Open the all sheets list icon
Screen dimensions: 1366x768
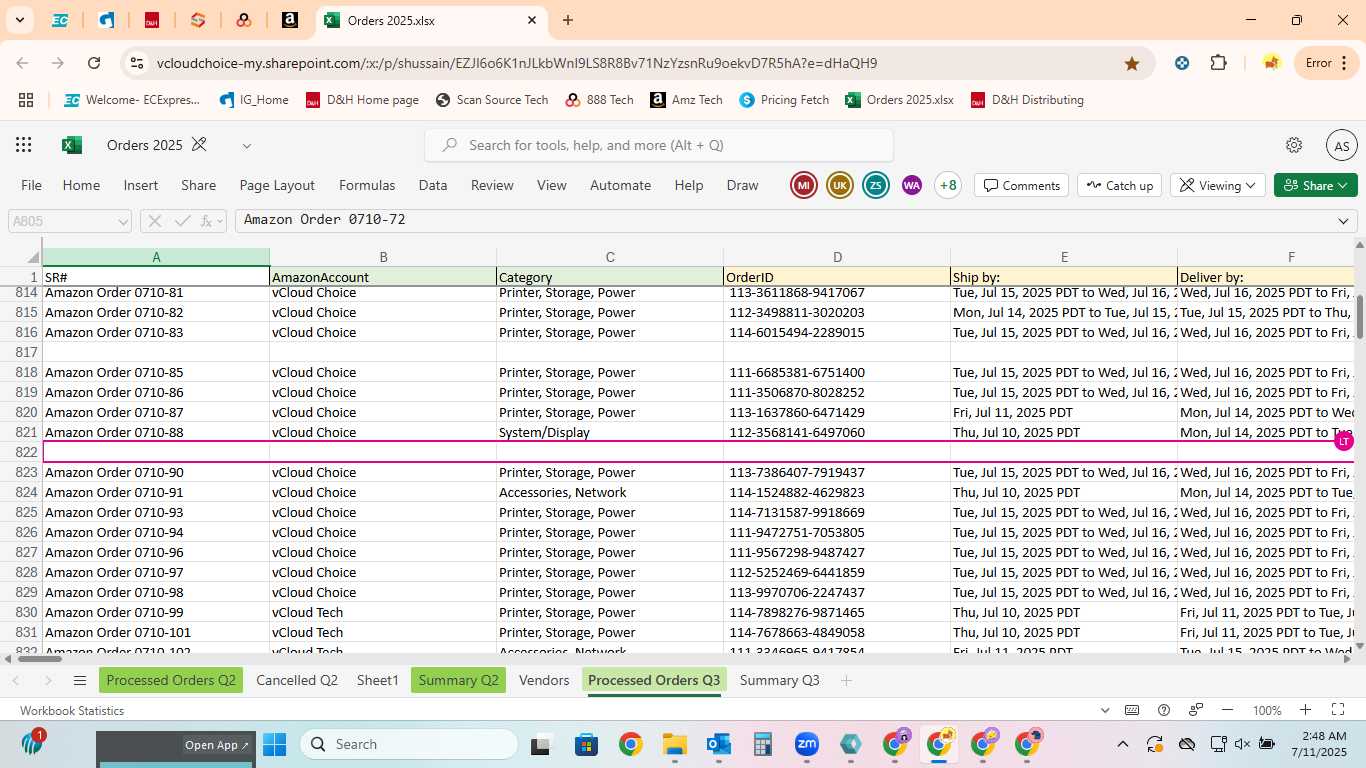pyautogui.click(x=80, y=681)
